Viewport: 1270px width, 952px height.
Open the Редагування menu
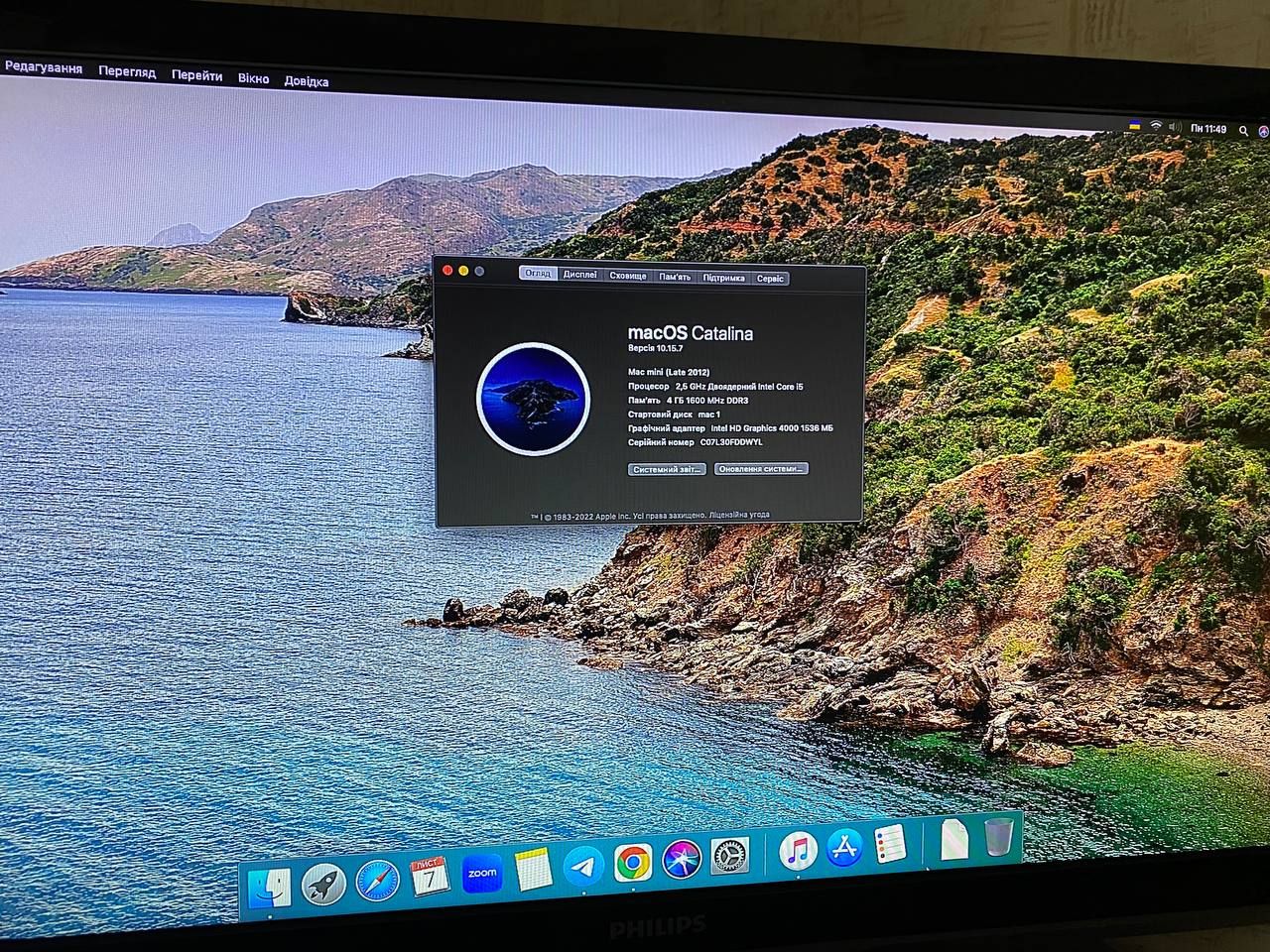point(43,68)
